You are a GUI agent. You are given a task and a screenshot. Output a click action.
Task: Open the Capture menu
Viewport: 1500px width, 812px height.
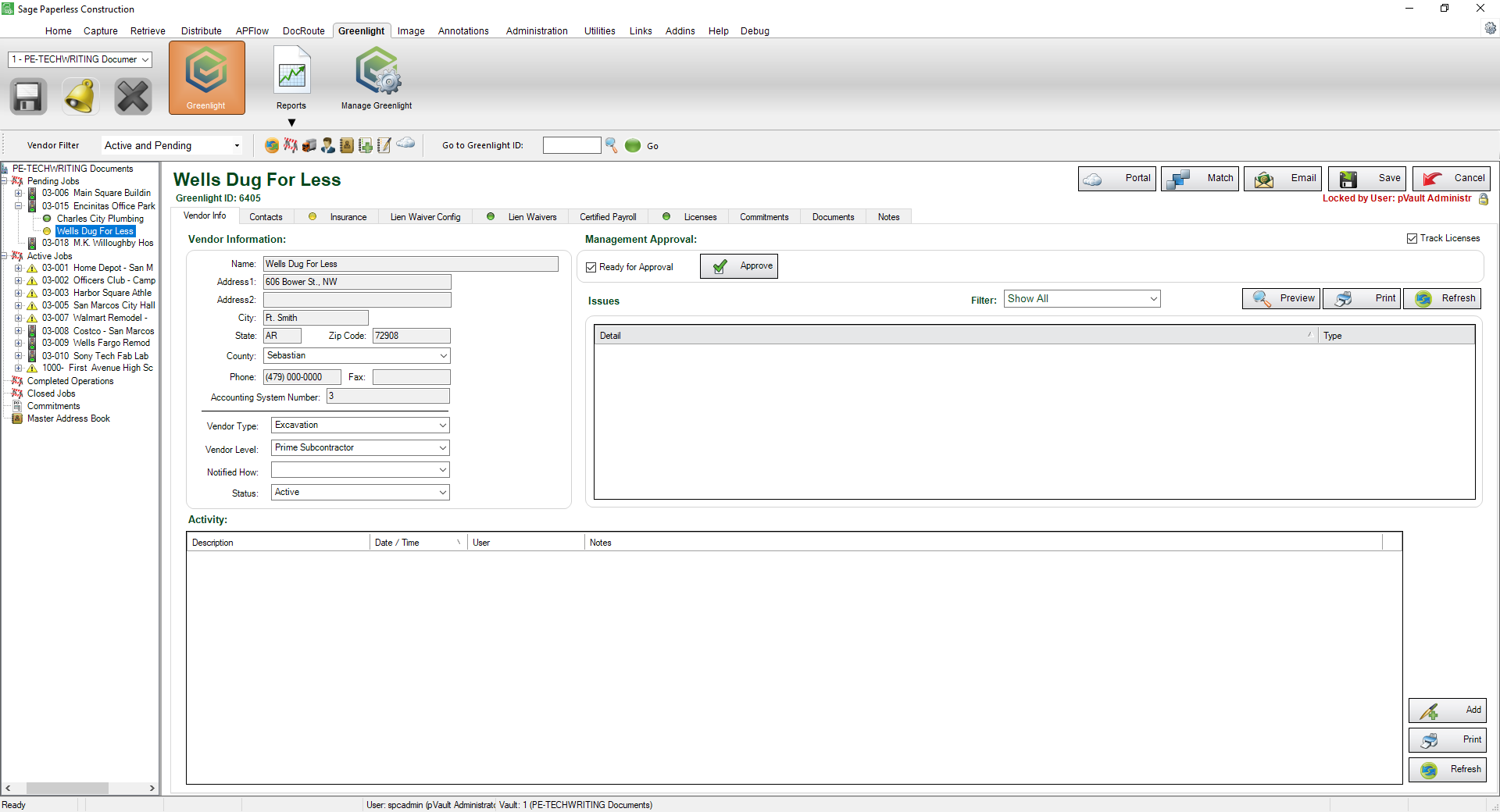point(101,31)
